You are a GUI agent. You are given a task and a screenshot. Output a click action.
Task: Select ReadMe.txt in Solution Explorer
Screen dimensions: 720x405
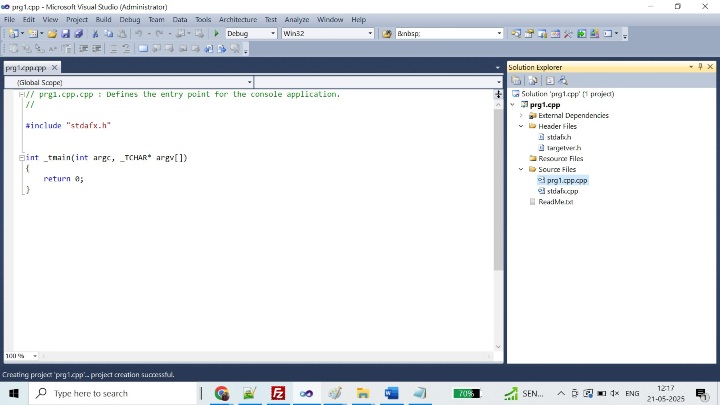(x=555, y=201)
